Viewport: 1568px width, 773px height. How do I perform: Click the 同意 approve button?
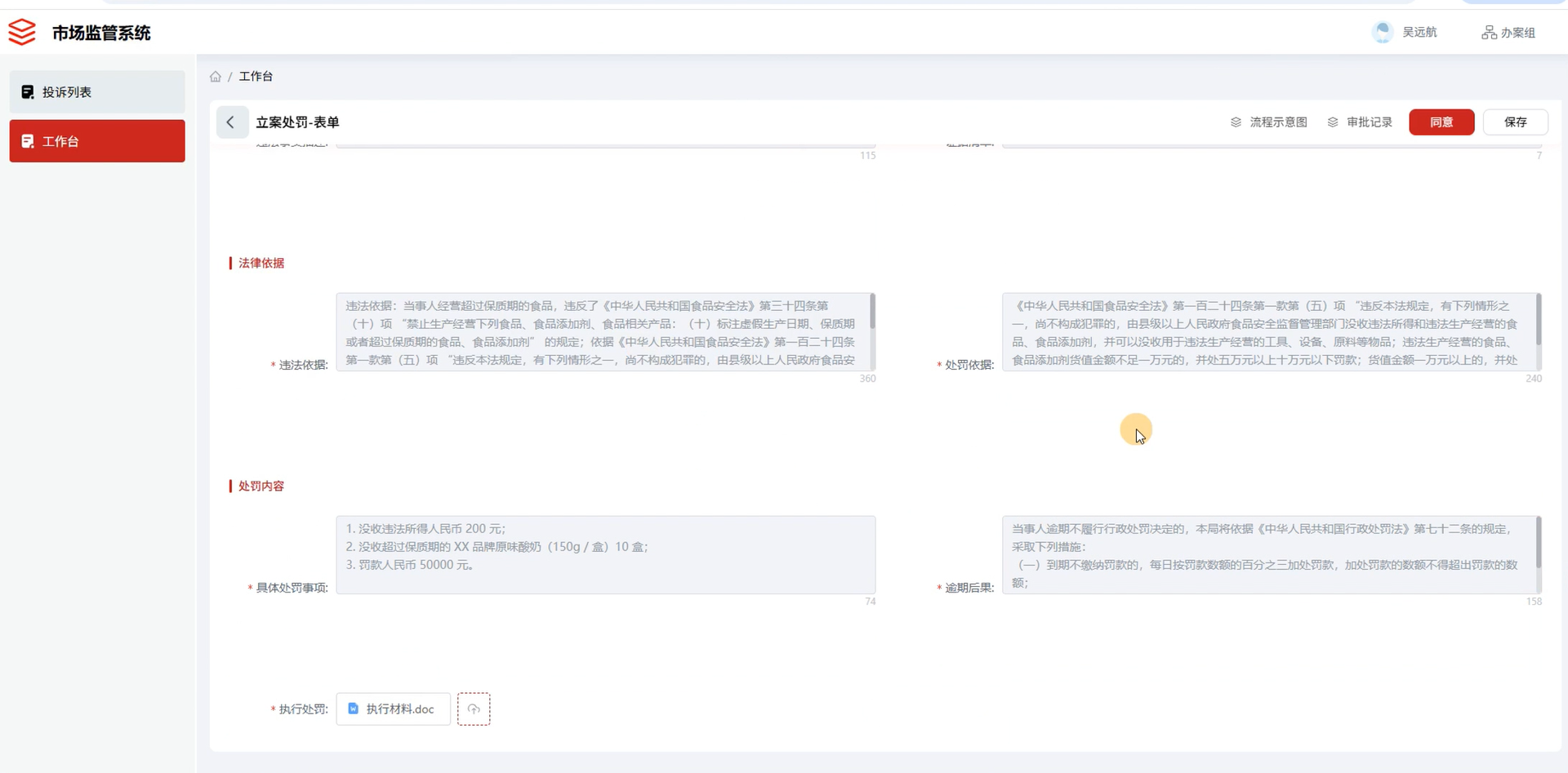point(1441,122)
